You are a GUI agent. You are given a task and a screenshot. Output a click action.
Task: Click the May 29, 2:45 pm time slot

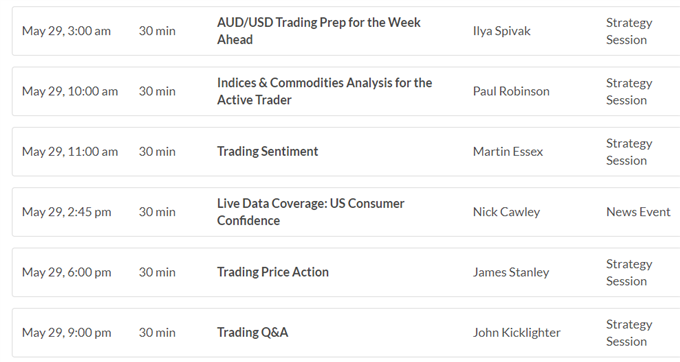pyautogui.click(x=66, y=212)
